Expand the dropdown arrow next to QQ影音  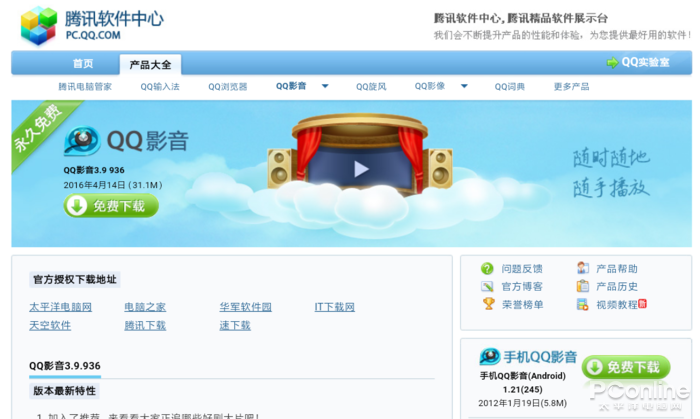click(325, 86)
